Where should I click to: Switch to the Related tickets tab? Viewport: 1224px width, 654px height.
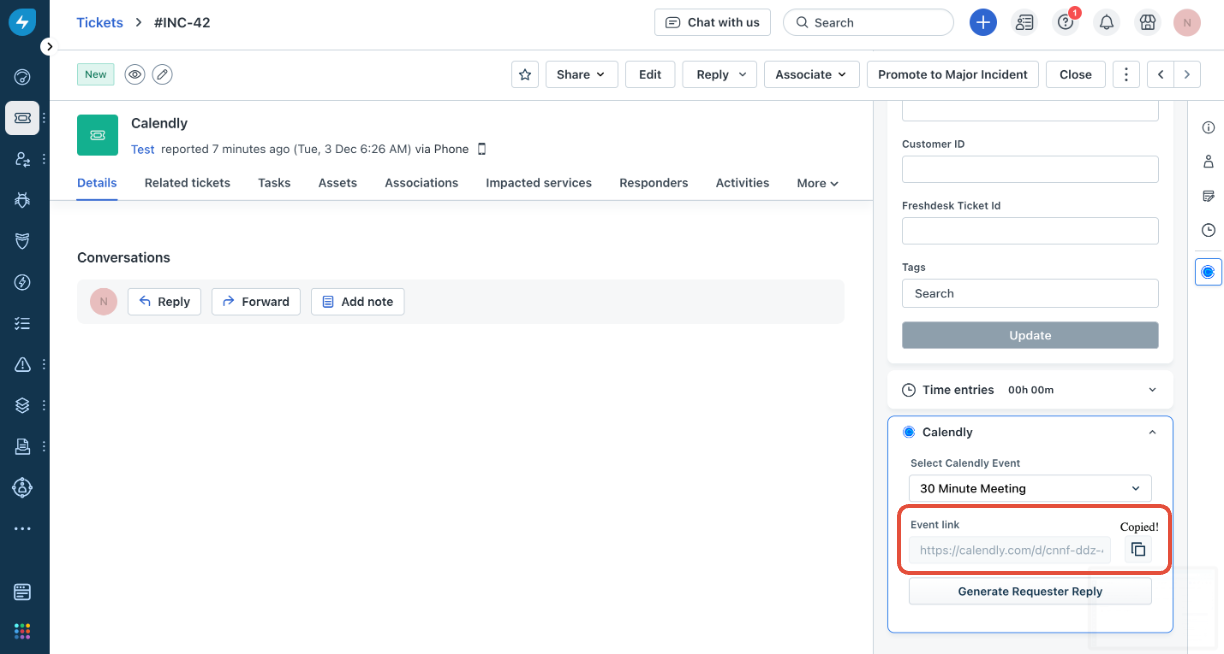click(x=187, y=183)
